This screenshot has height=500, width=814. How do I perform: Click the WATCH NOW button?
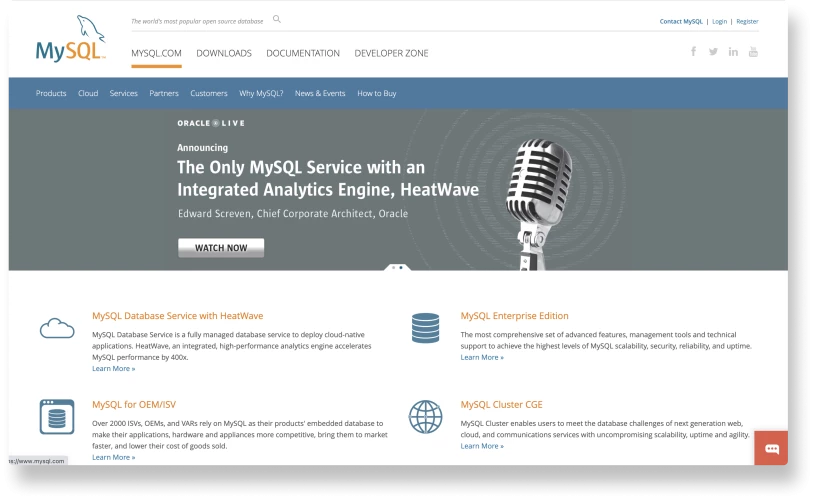pos(221,248)
